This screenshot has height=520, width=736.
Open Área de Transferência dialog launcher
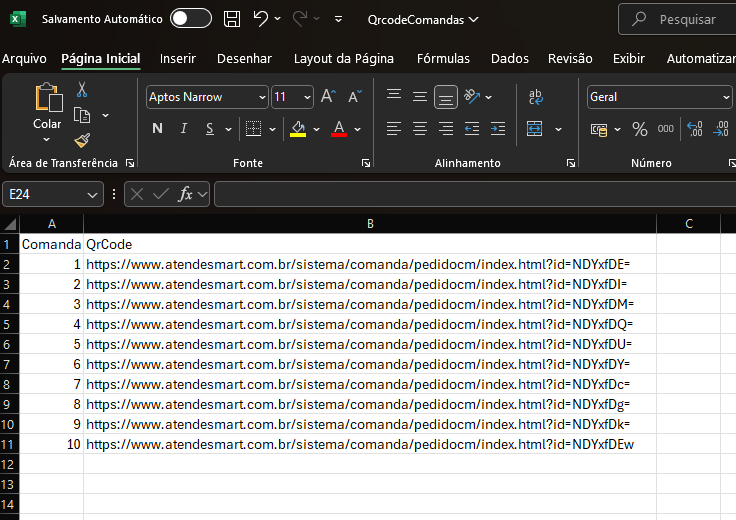point(130,163)
